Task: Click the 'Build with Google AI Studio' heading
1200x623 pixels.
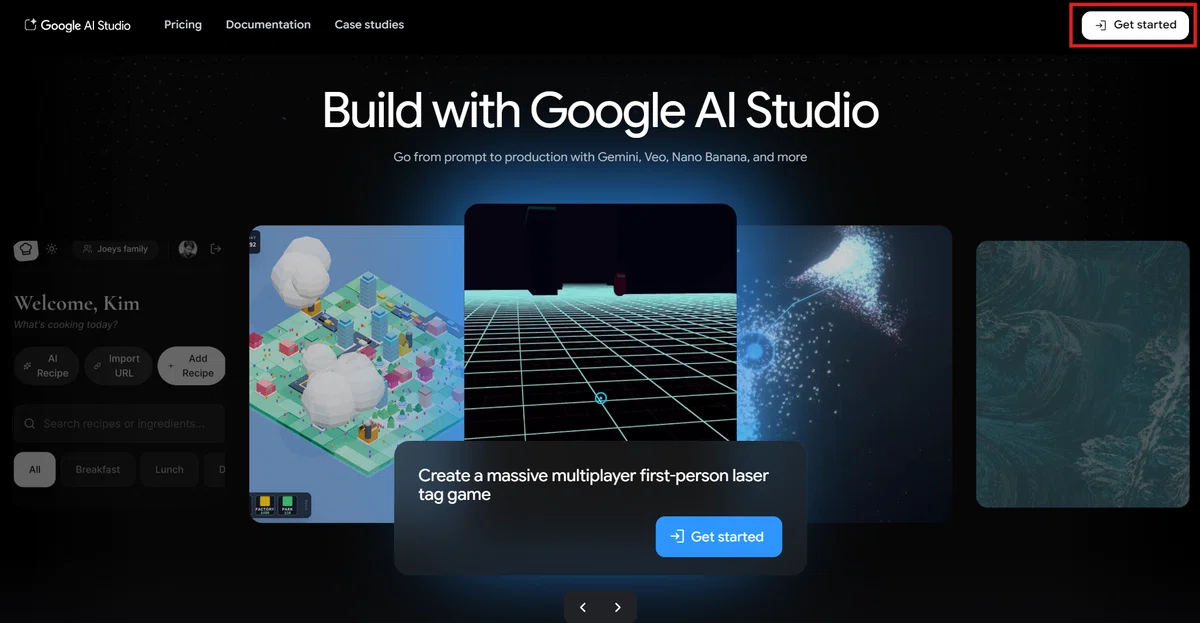Action: 600,110
